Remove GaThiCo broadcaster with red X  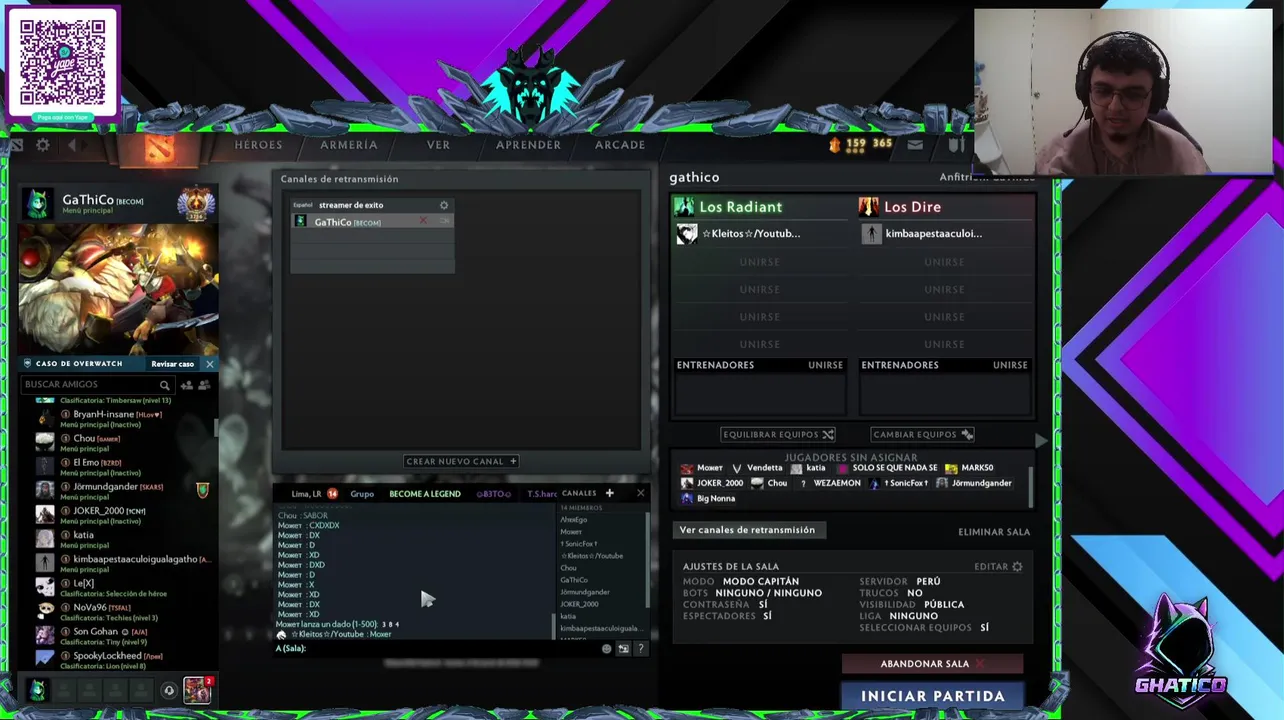point(423,222)
